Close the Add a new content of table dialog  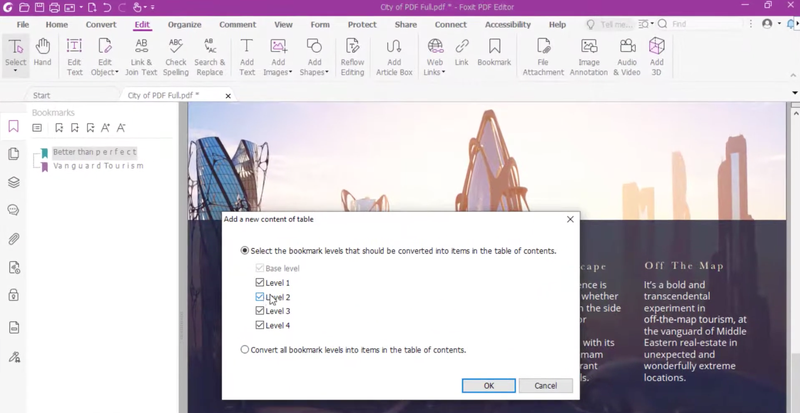point(570,219)
